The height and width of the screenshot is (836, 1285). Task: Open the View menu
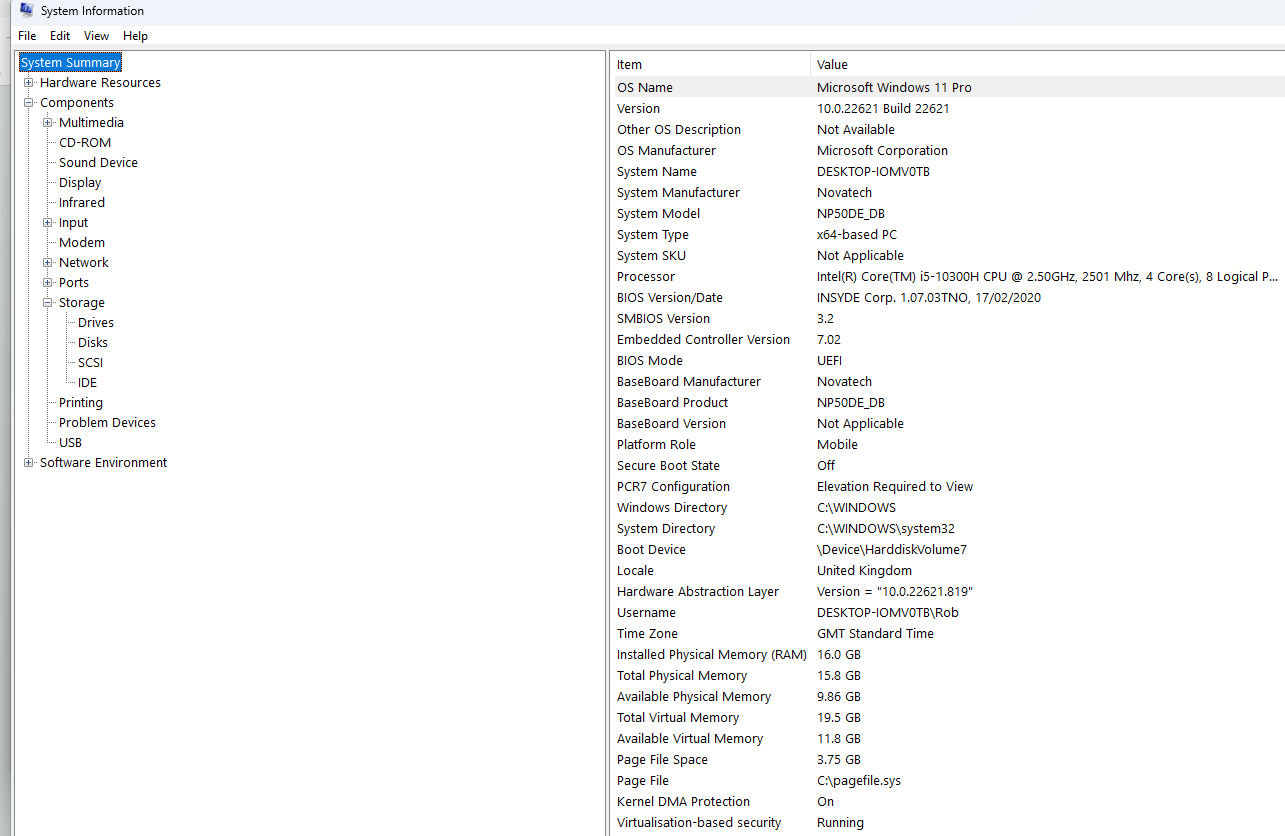coord(97,36)
